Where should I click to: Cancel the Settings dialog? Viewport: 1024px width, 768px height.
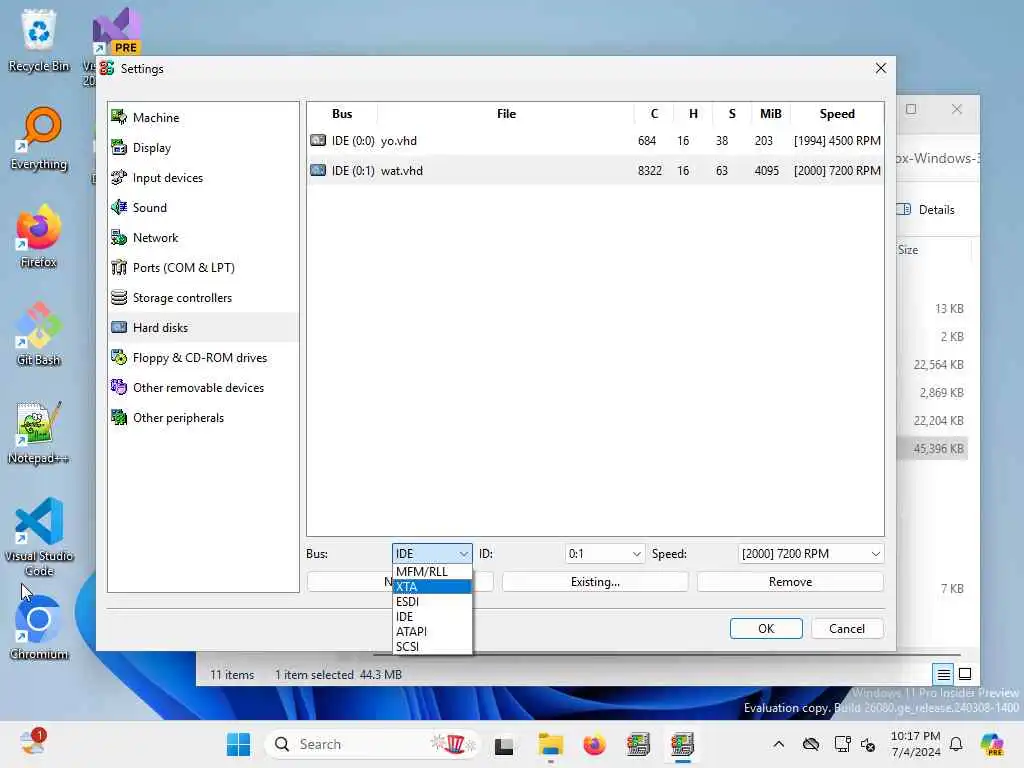coord(847,628)
